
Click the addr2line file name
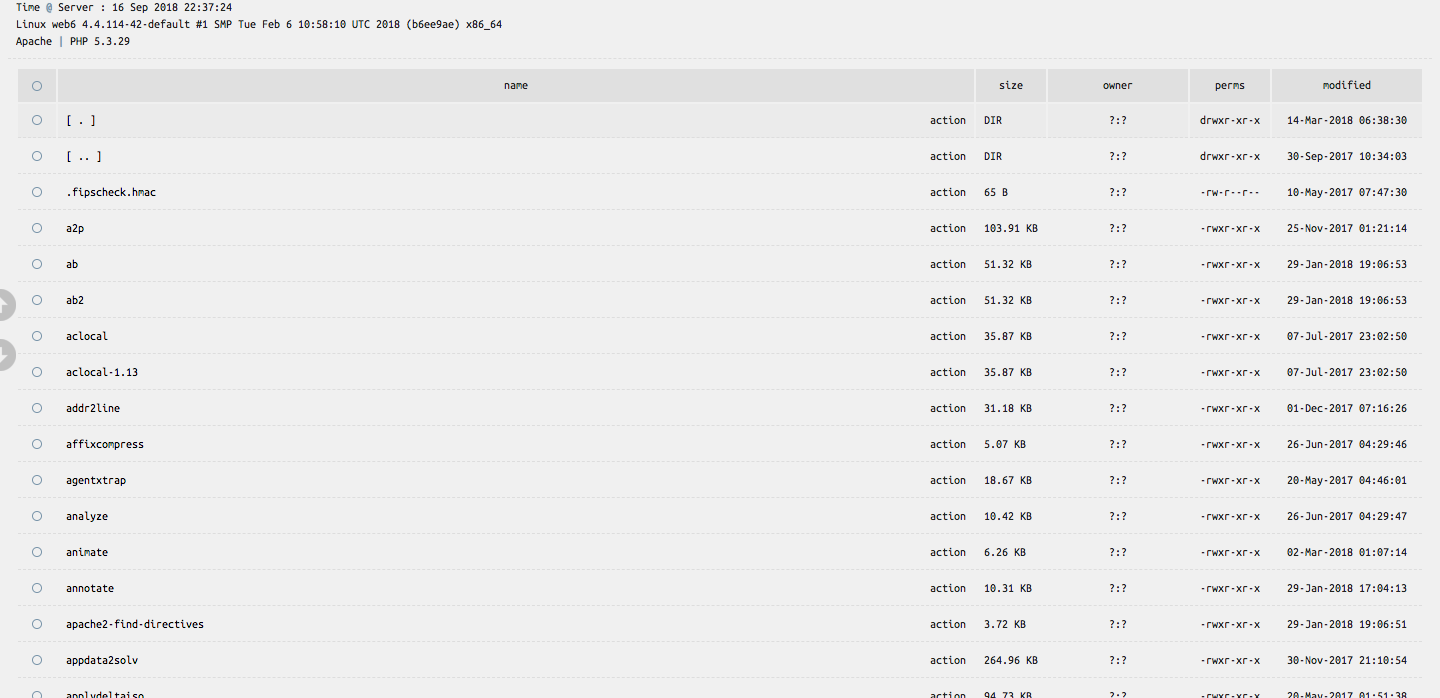click(93, 408)
